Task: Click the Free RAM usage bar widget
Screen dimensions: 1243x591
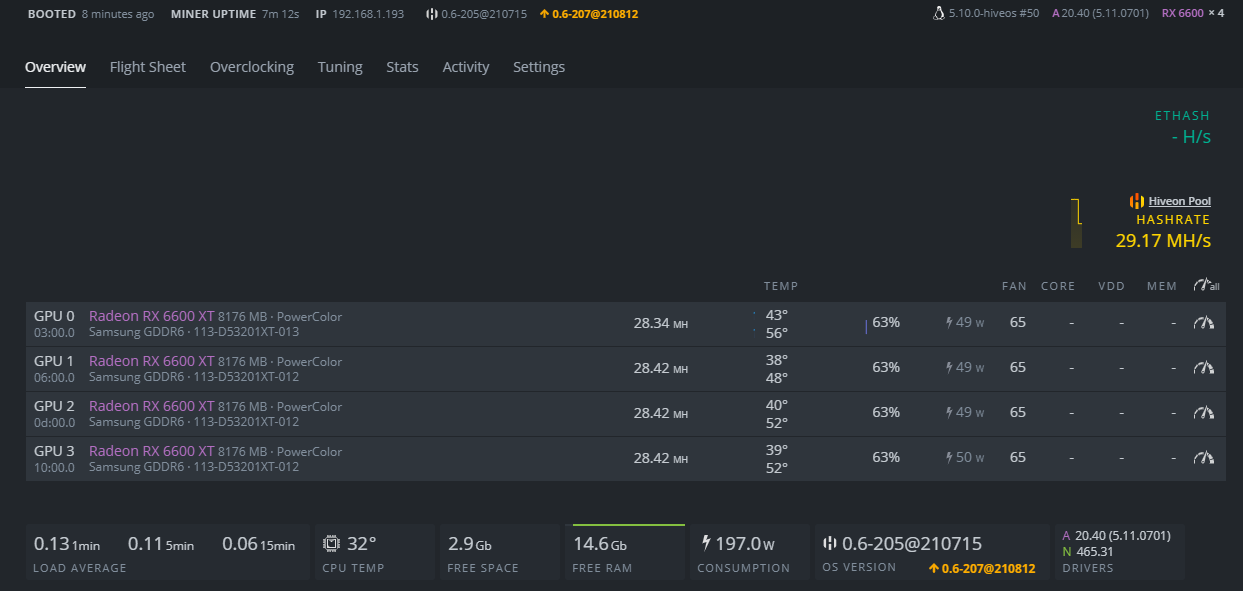Action: pyautogui.click(x=628, y=552)
